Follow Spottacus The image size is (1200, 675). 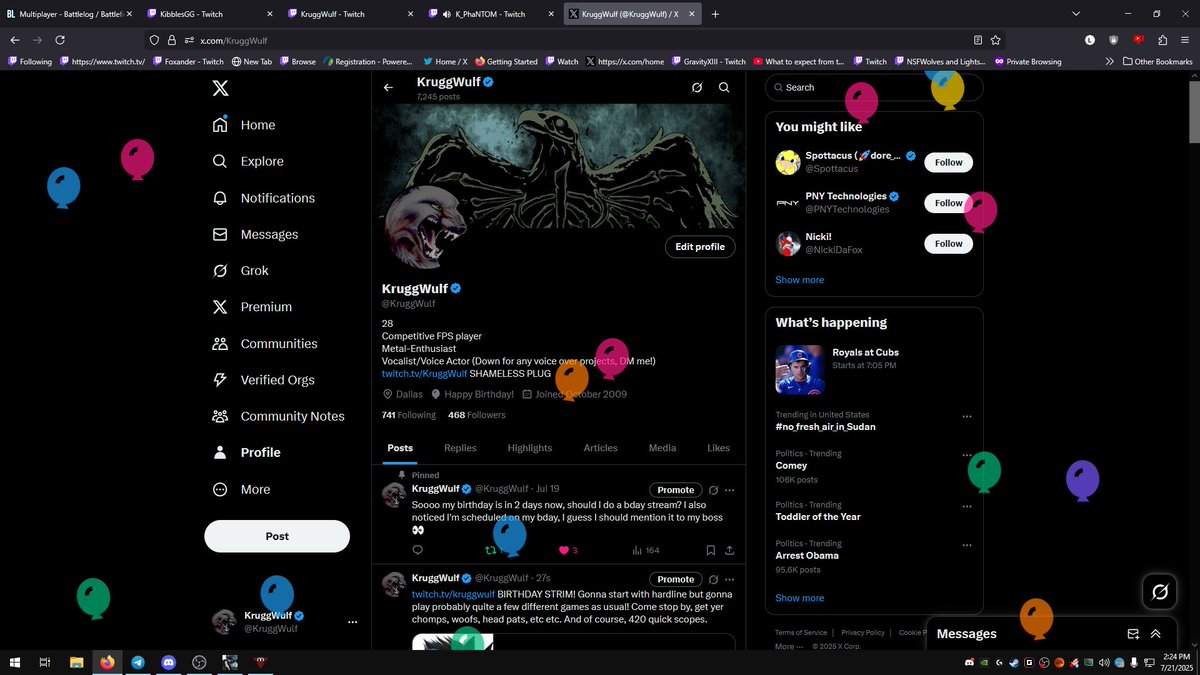948,162
